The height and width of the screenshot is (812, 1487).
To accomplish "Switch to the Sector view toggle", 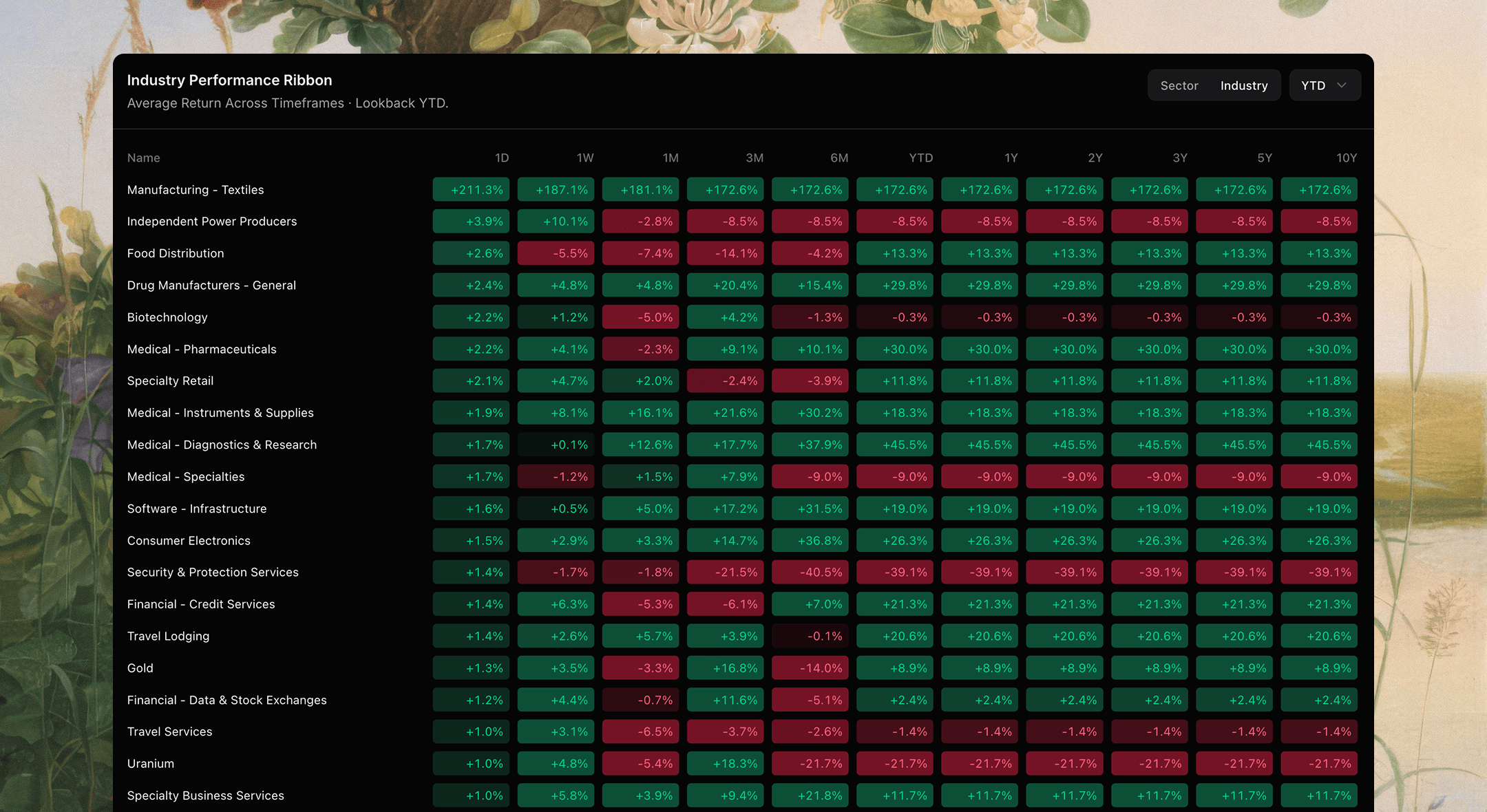I will [x=1179, y=85].
